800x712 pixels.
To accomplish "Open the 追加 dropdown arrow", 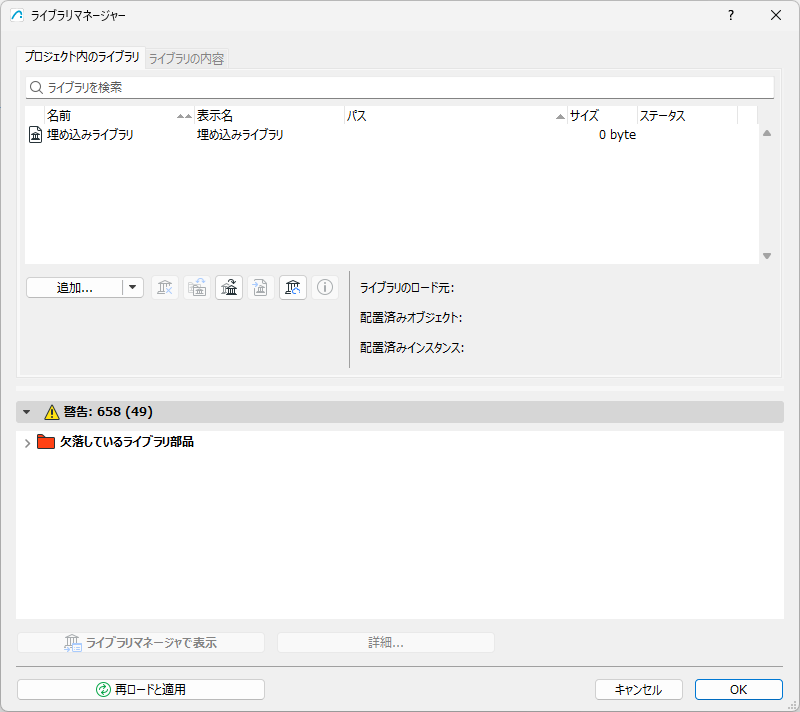I will [133, 287].
